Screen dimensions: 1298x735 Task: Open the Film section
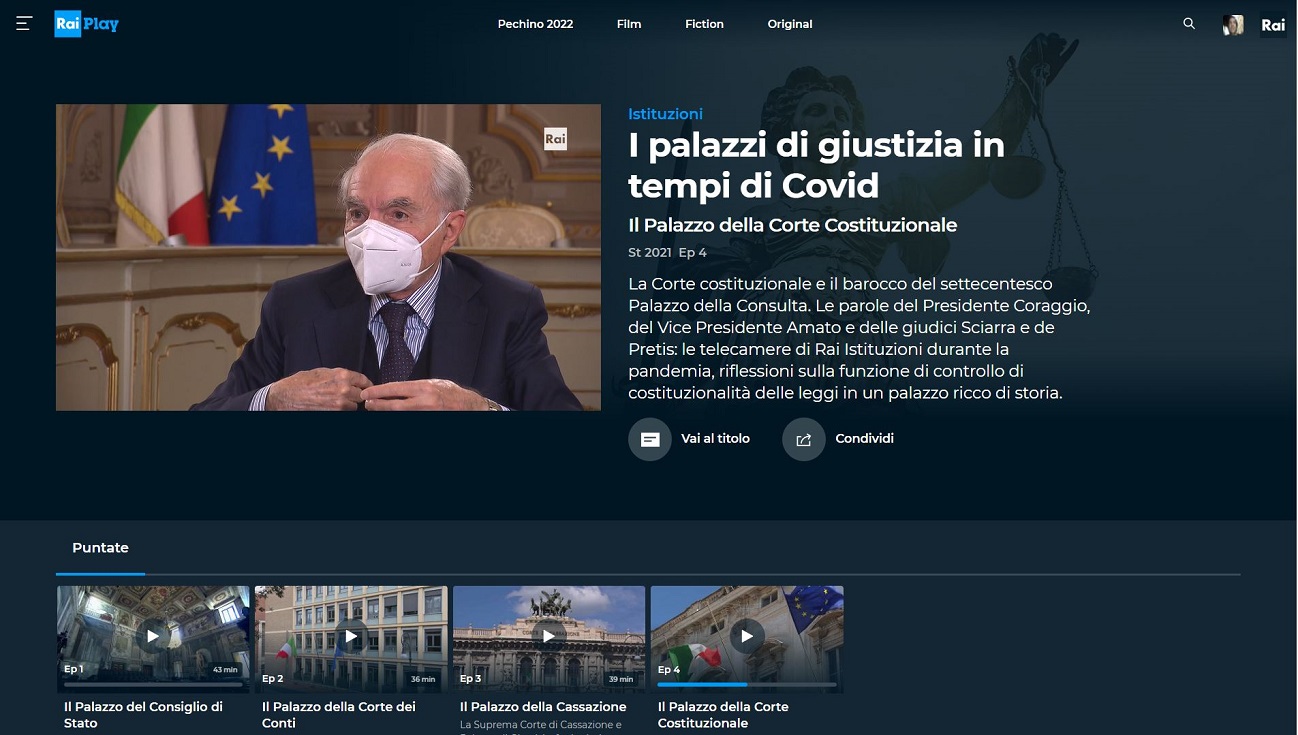tap(629, 23)
